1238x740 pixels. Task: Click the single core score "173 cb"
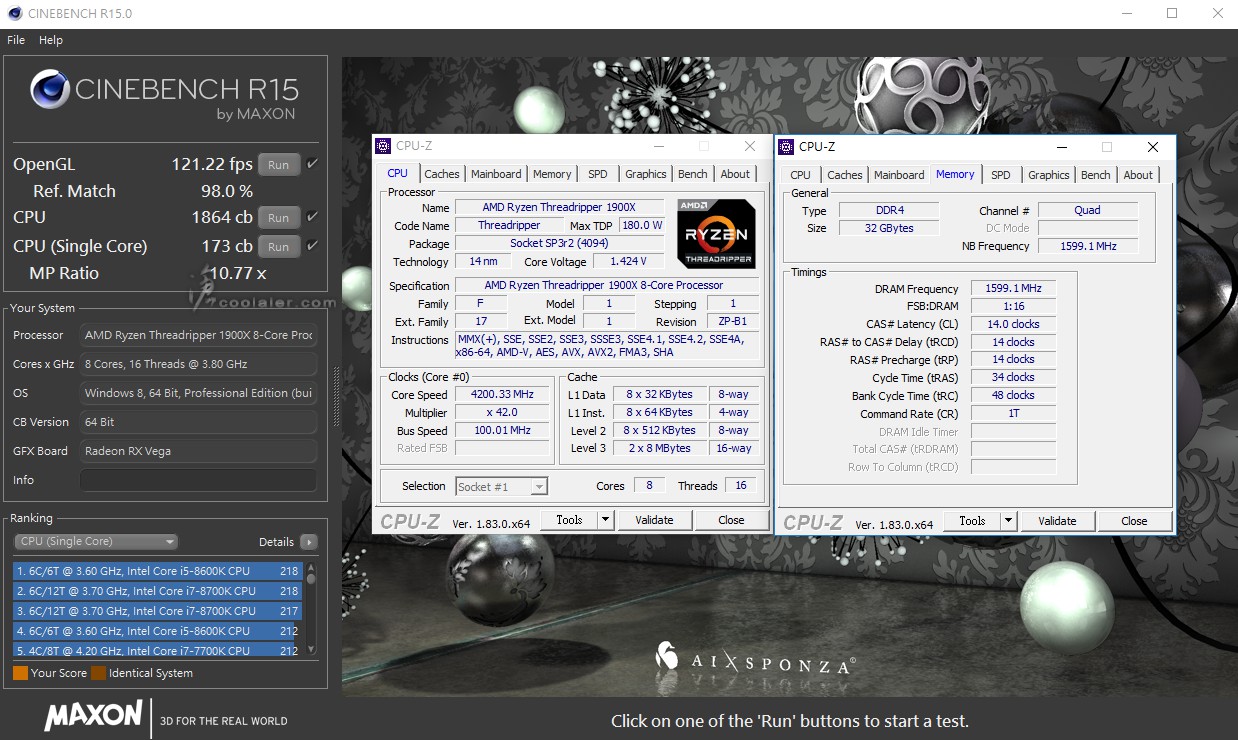[x=227, y=246]
